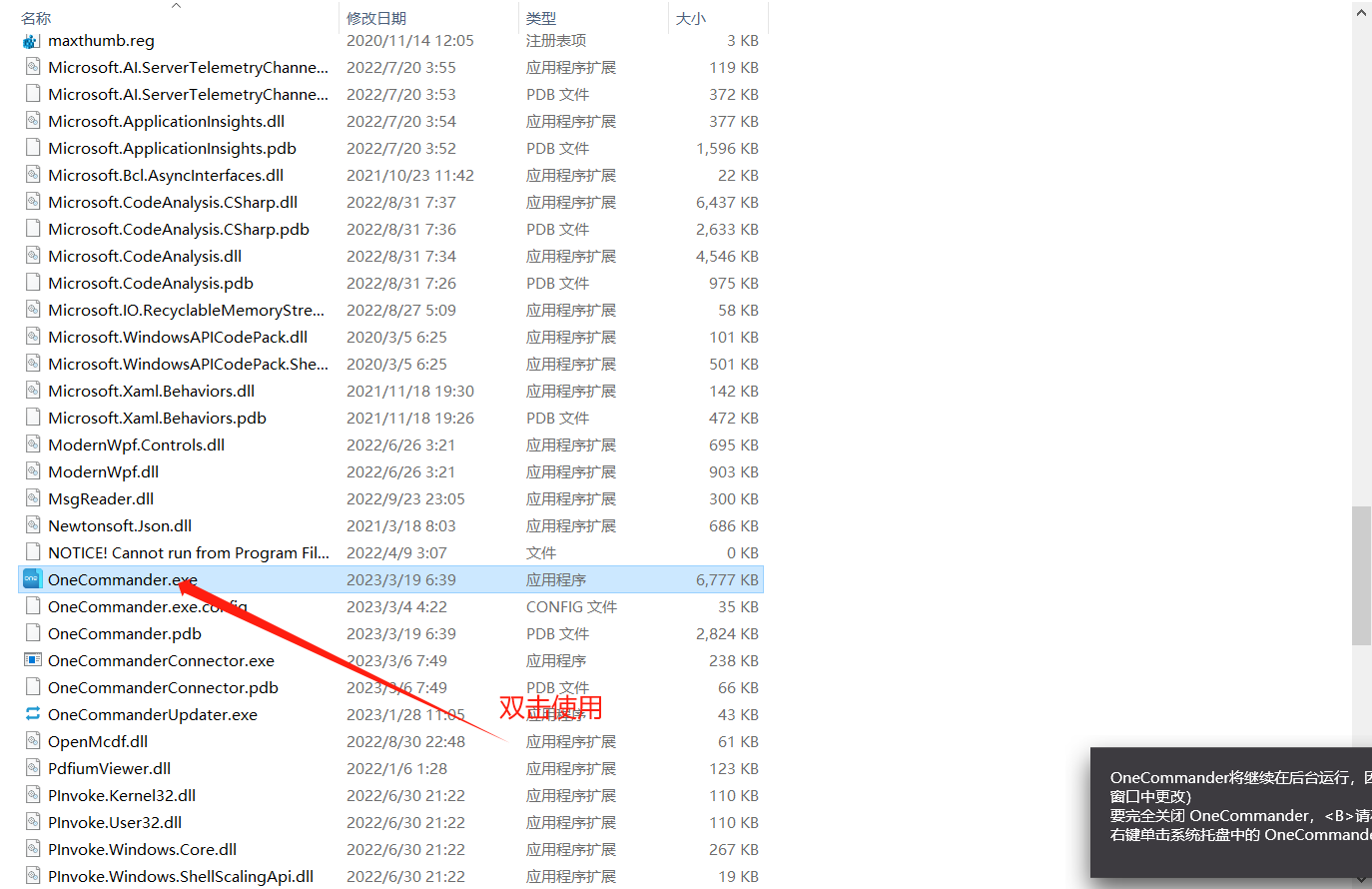Click the OpenMcdf.dll file icon
This screenshot has width=1372, height=889.
tap(32, 741)
